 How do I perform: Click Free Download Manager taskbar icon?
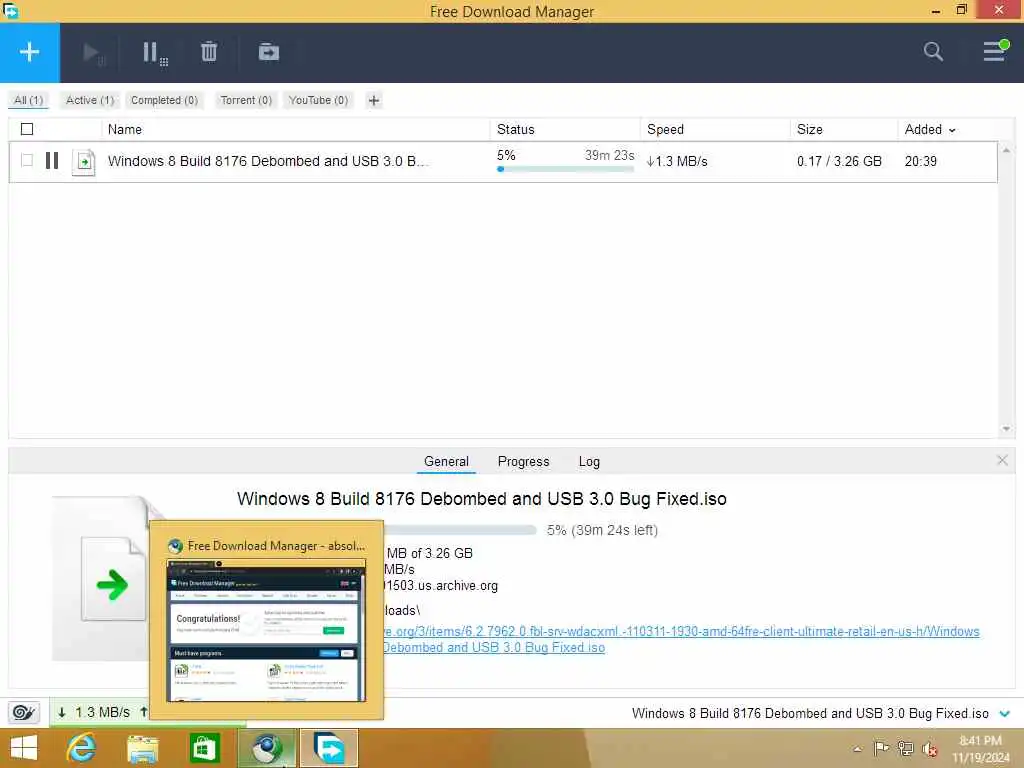coord(328,748)
